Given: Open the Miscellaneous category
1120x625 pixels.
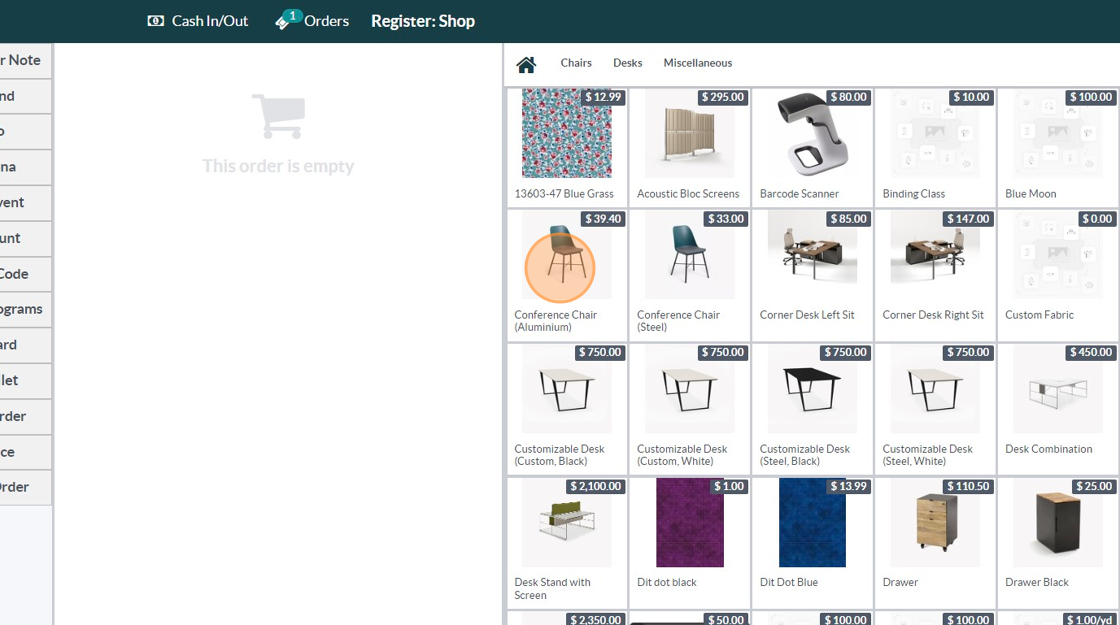Looking at the screenshot, I should [697, 63].
